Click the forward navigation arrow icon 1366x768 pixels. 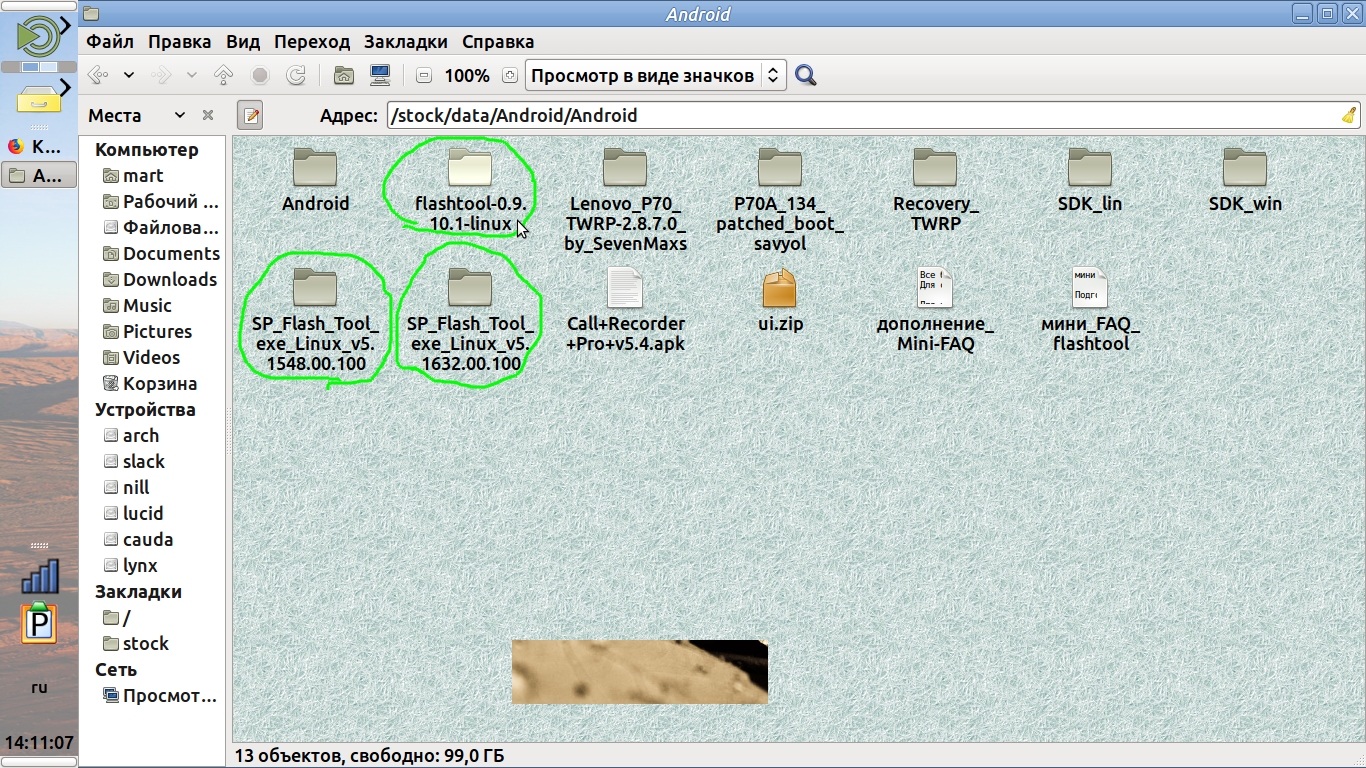160,75
